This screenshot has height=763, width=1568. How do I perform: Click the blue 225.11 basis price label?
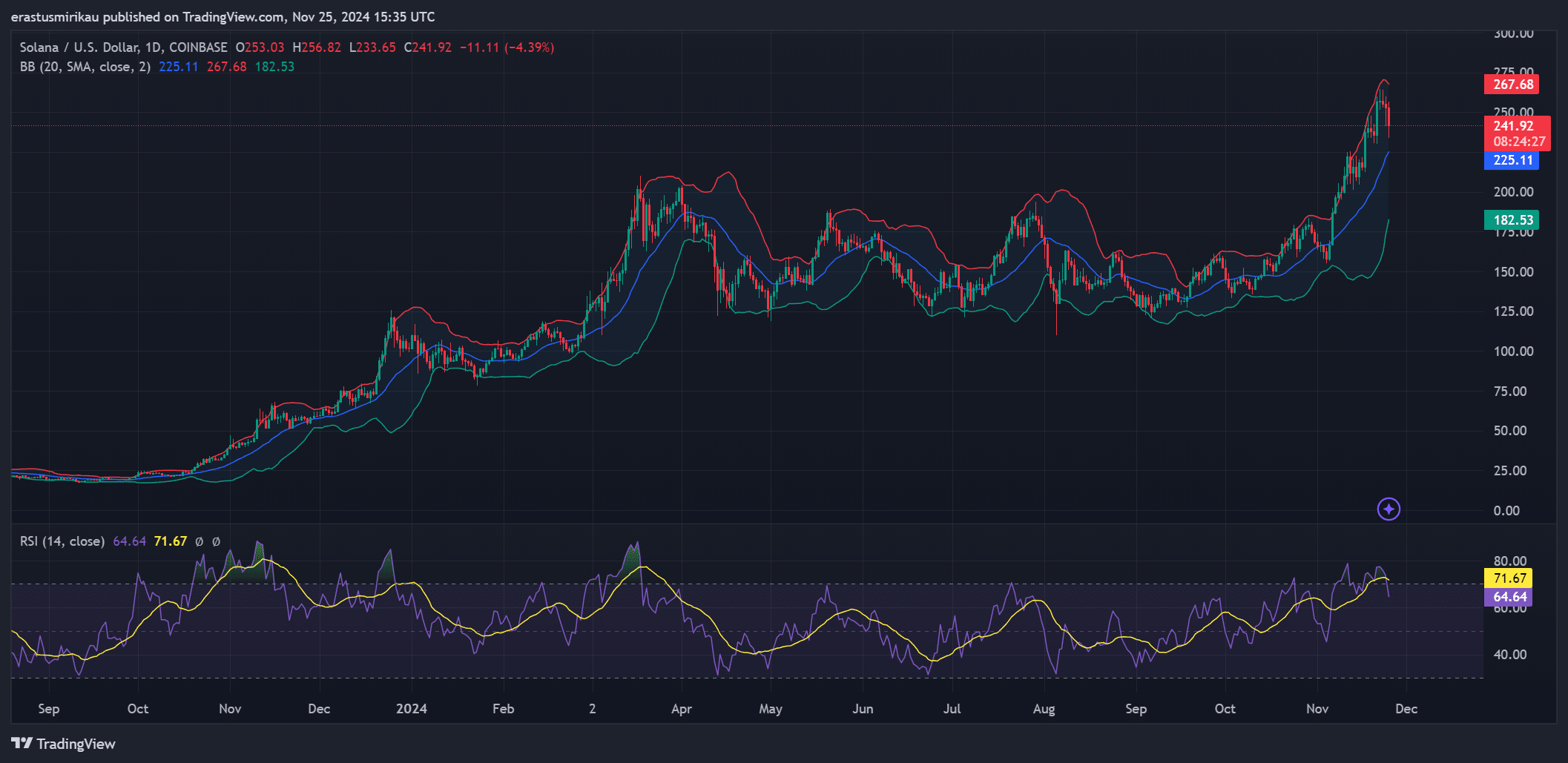coord(1512,160)
